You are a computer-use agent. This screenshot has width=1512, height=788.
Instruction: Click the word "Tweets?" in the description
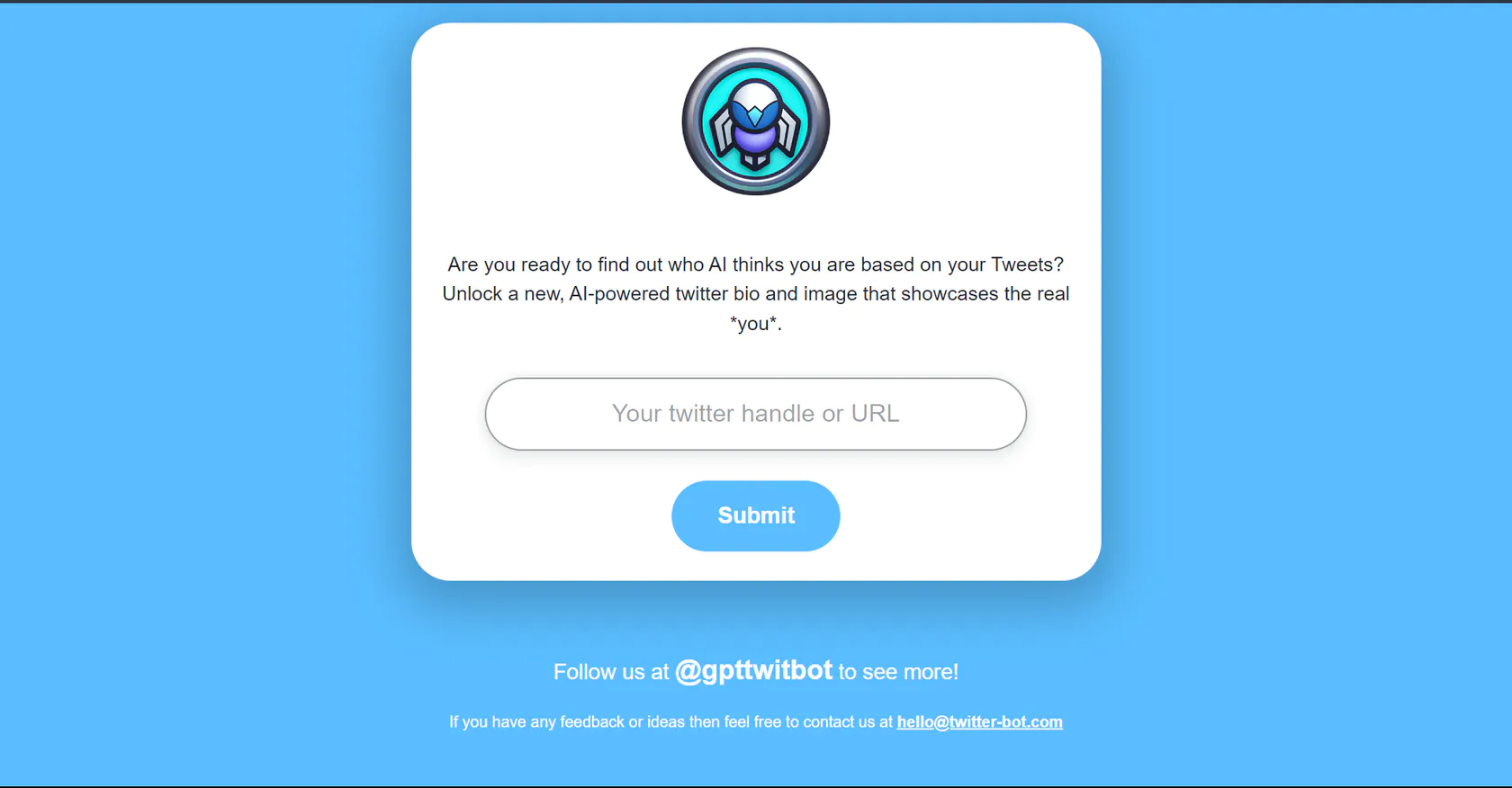pyautogui.click(x=1028, y=264)
